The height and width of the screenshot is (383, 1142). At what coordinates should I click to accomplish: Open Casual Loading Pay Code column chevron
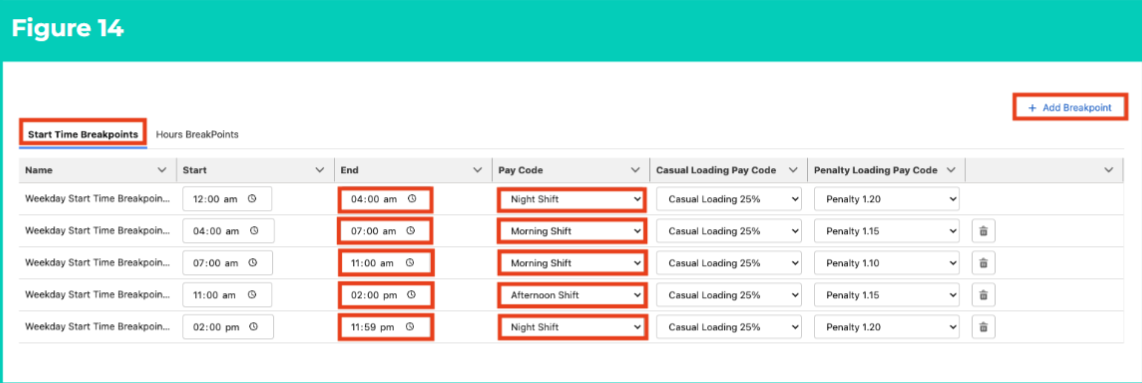coord(793,170)
